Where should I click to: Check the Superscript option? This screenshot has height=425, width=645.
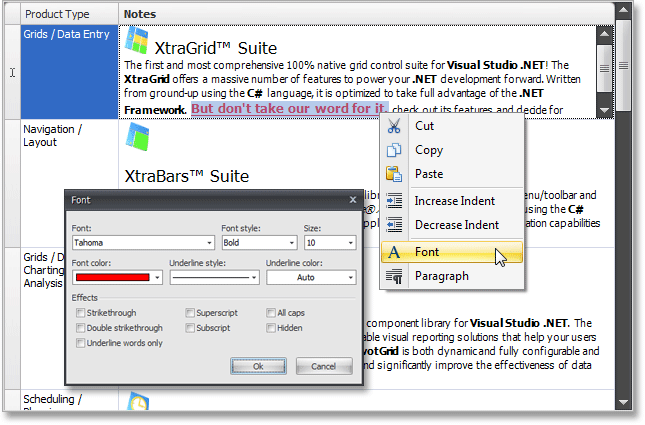pyautogui.click(x=190, y=313)
